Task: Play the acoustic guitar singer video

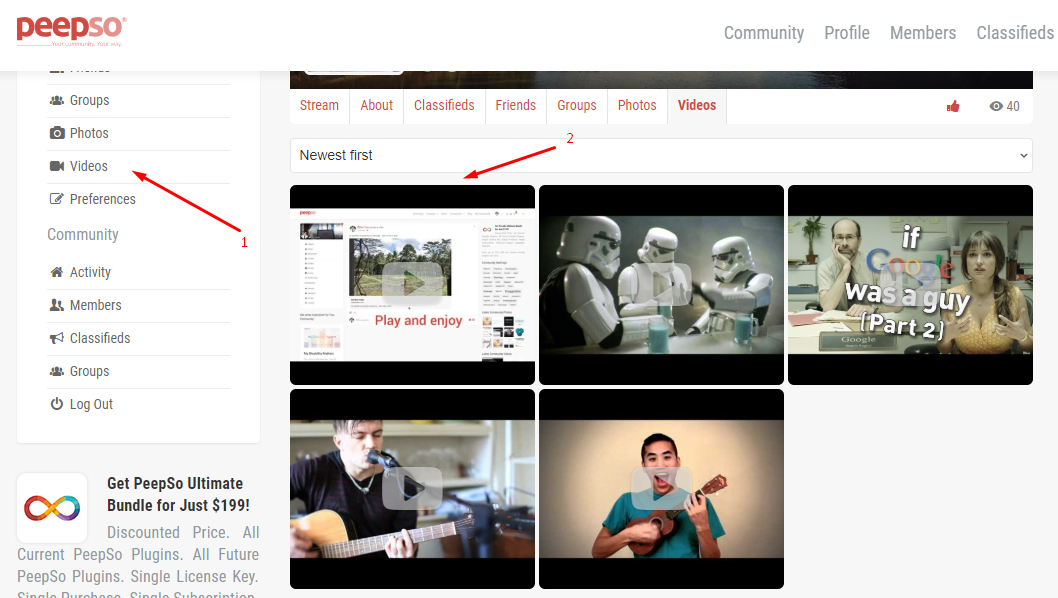Action: (412, 489)
